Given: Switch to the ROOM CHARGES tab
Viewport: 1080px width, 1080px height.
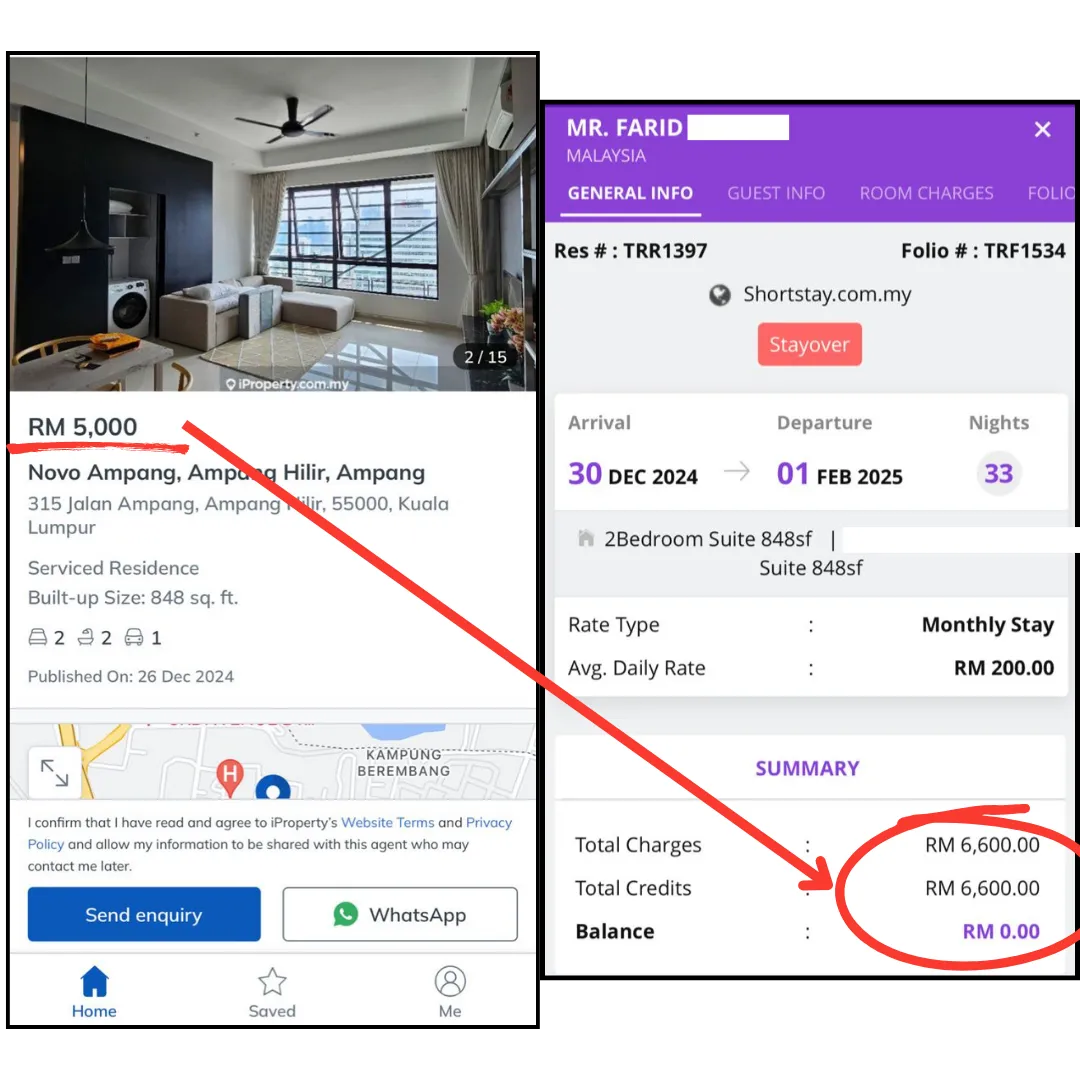Looking at the screenshot, I should [x=926, y=194].
